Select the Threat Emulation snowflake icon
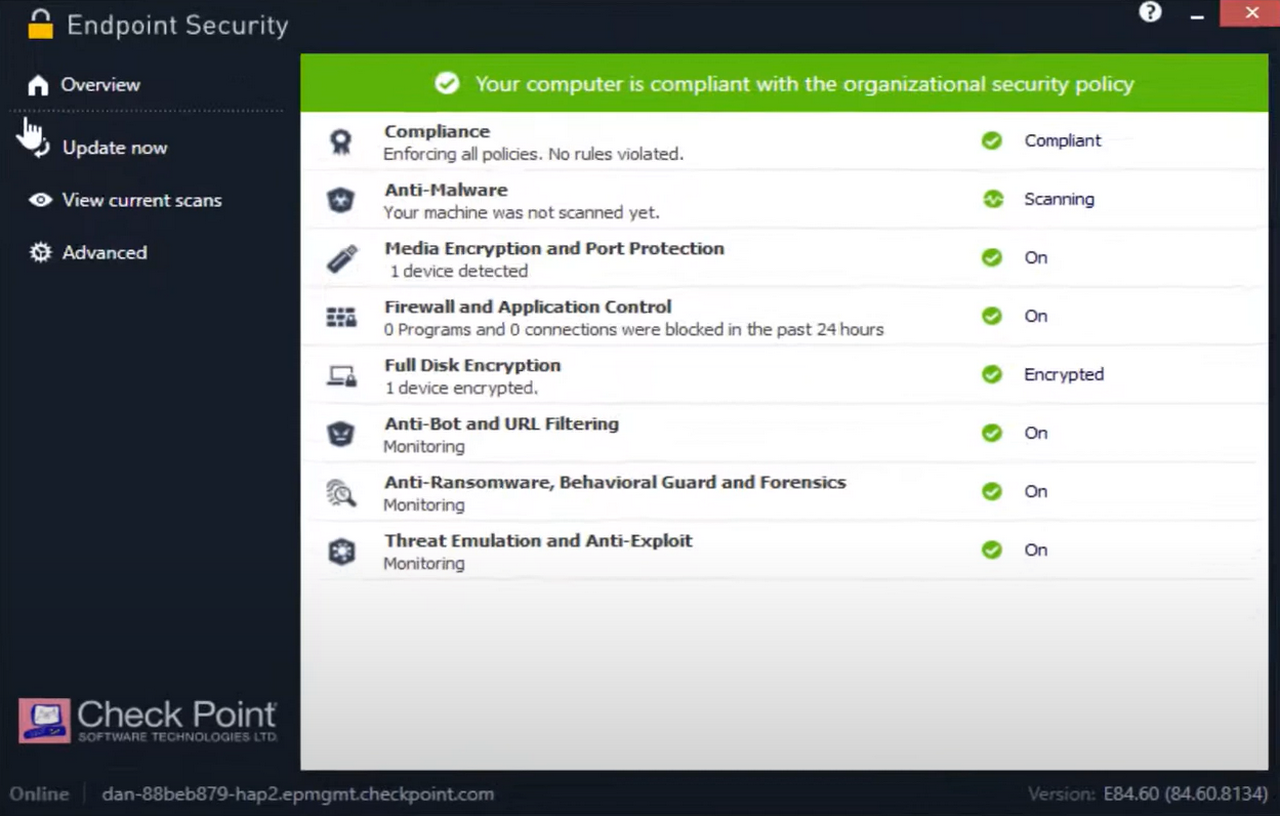 (x=341, y=551)
